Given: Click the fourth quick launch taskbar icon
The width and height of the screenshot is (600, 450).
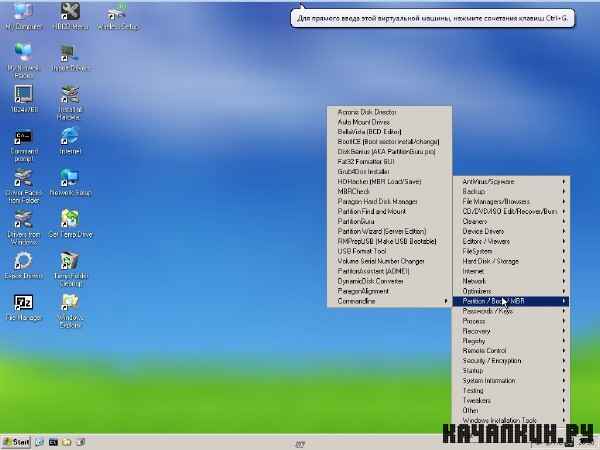Looking at the screenshot, I should (80, 443).
